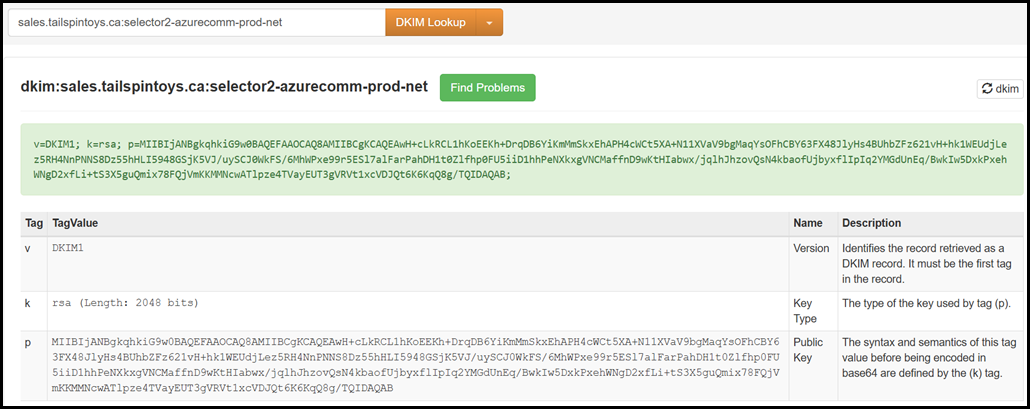Image resolution: width=1030 pixels, height=409 pixels.
Task: Open the p tag link
Action: [x=28, y=343]
